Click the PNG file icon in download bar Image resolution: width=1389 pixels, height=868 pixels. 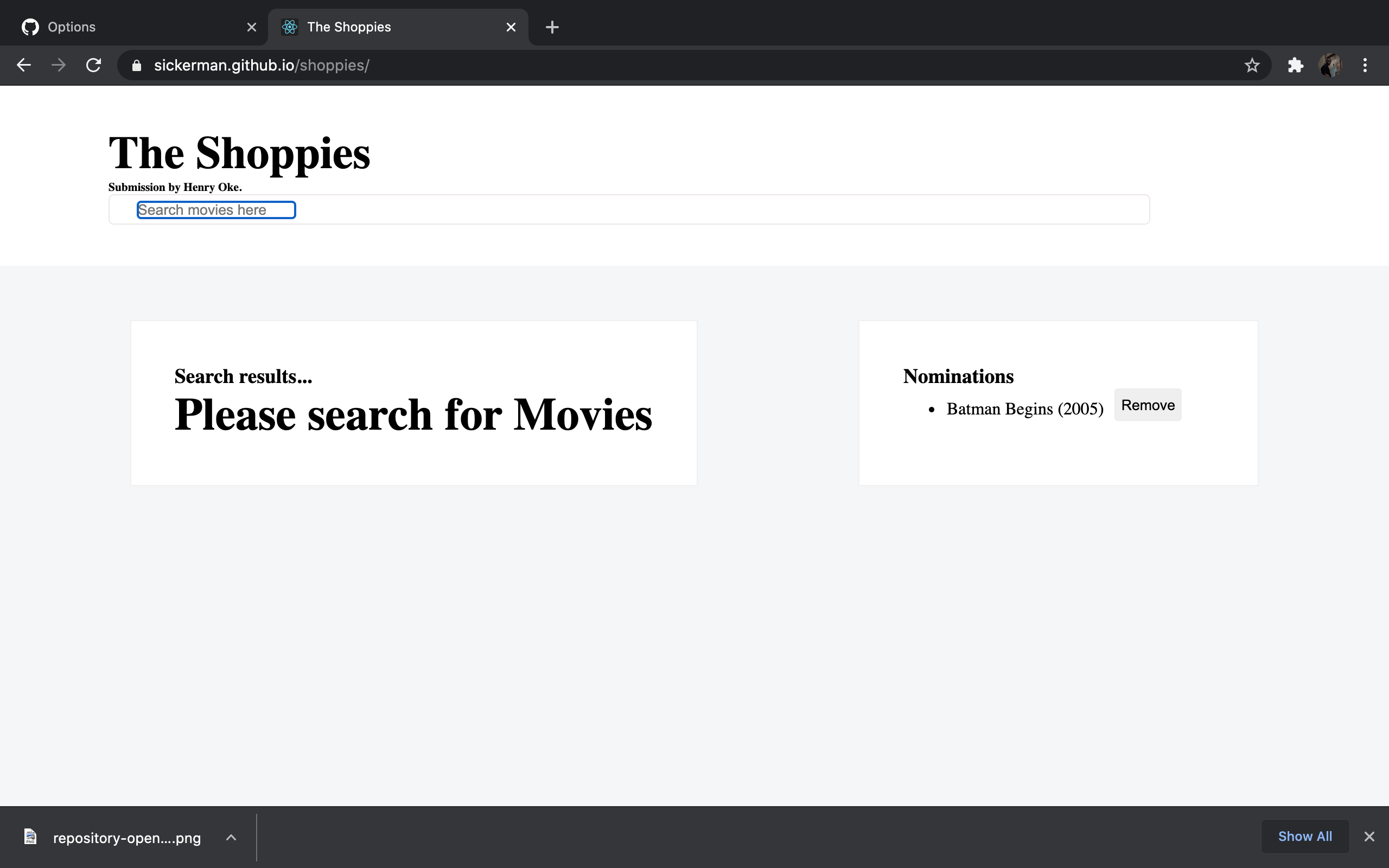pos(30,837)
